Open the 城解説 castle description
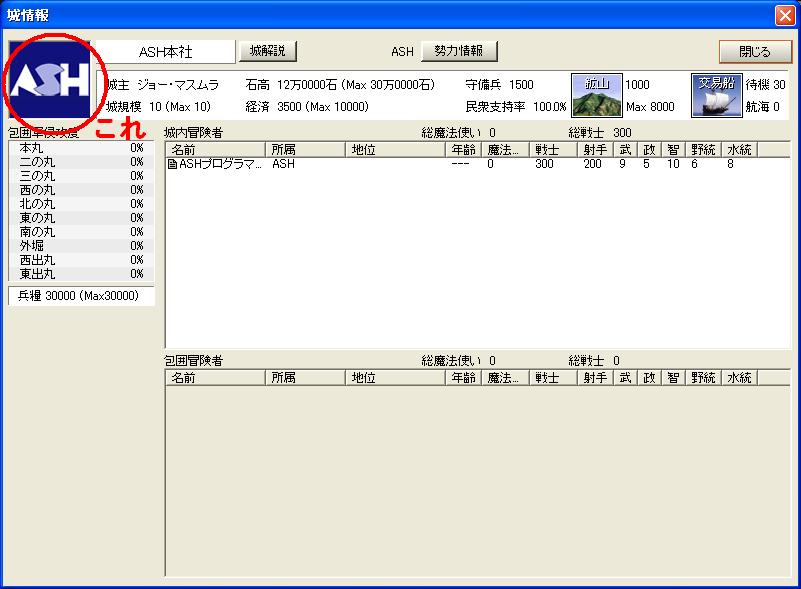 click(267, 51)
